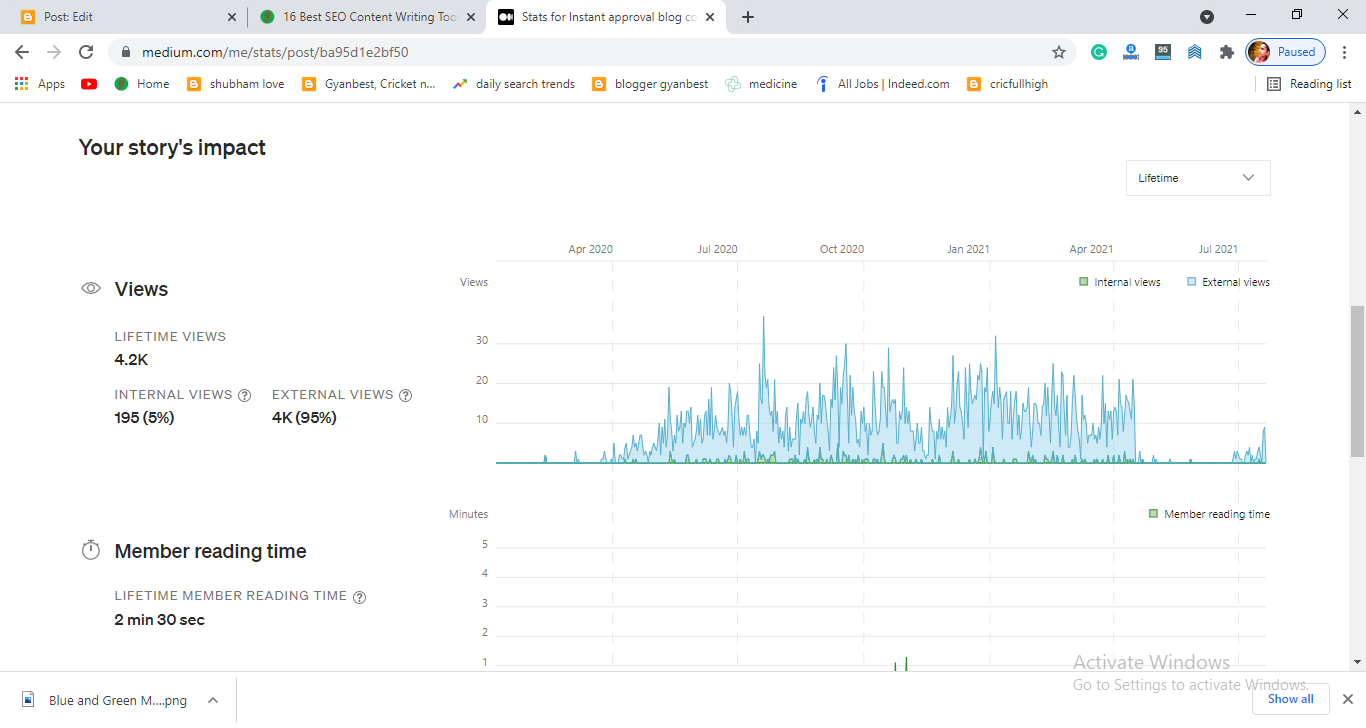Reload the Medium stats page
The width and height of the screenshot is (1366, 728).
coord(86,52)
